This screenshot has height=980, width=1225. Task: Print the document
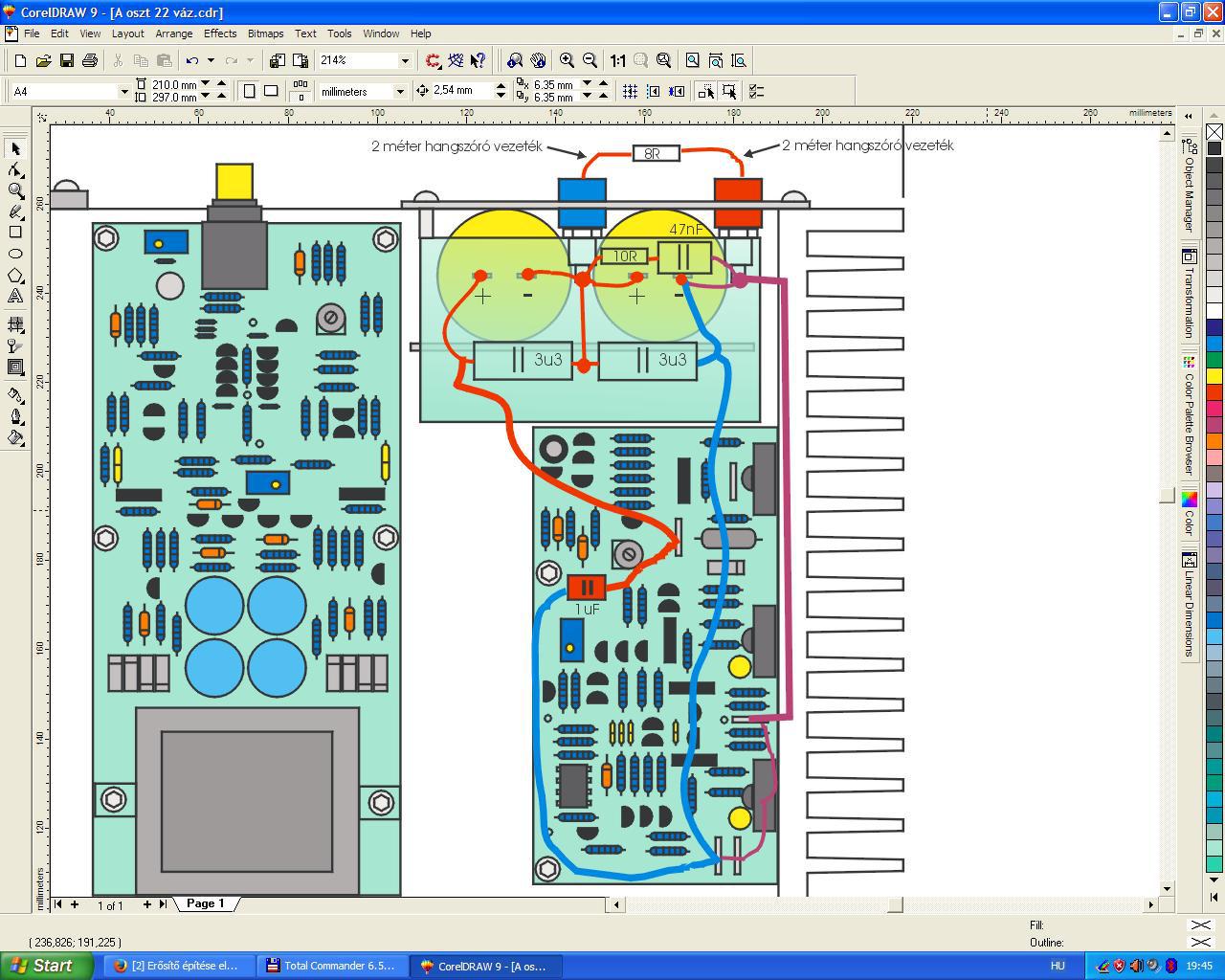click(x=89, y=60)
